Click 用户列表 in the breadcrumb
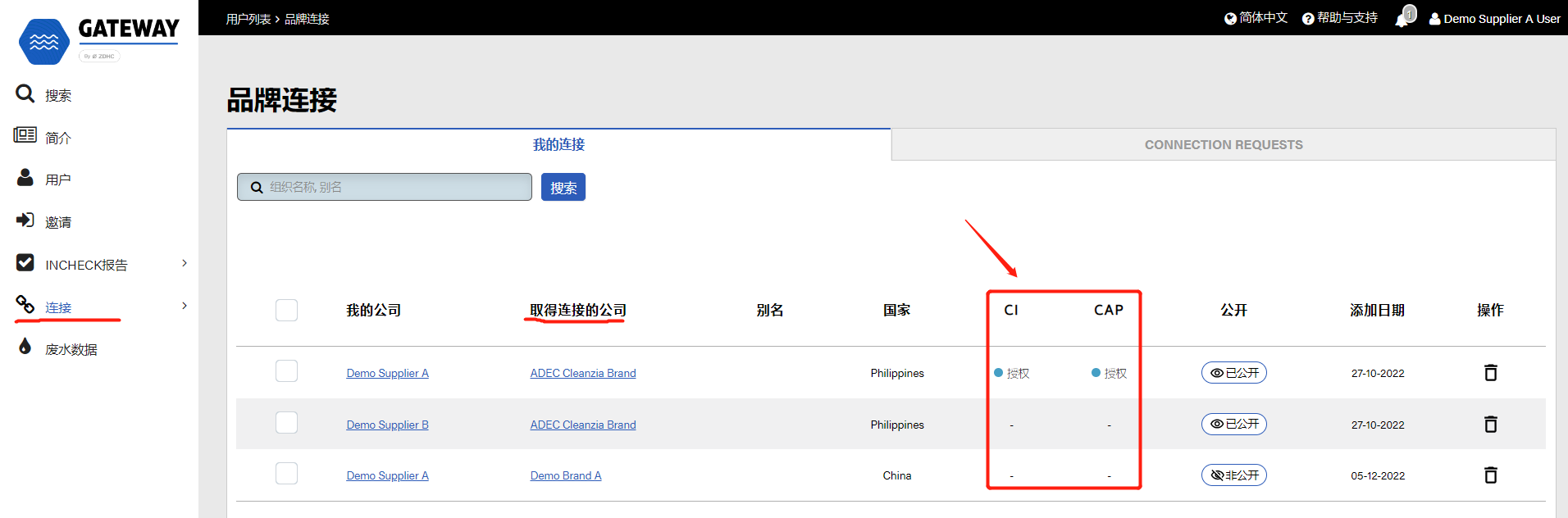This screenshot has height=518, width=1568. tap(248, 19)
